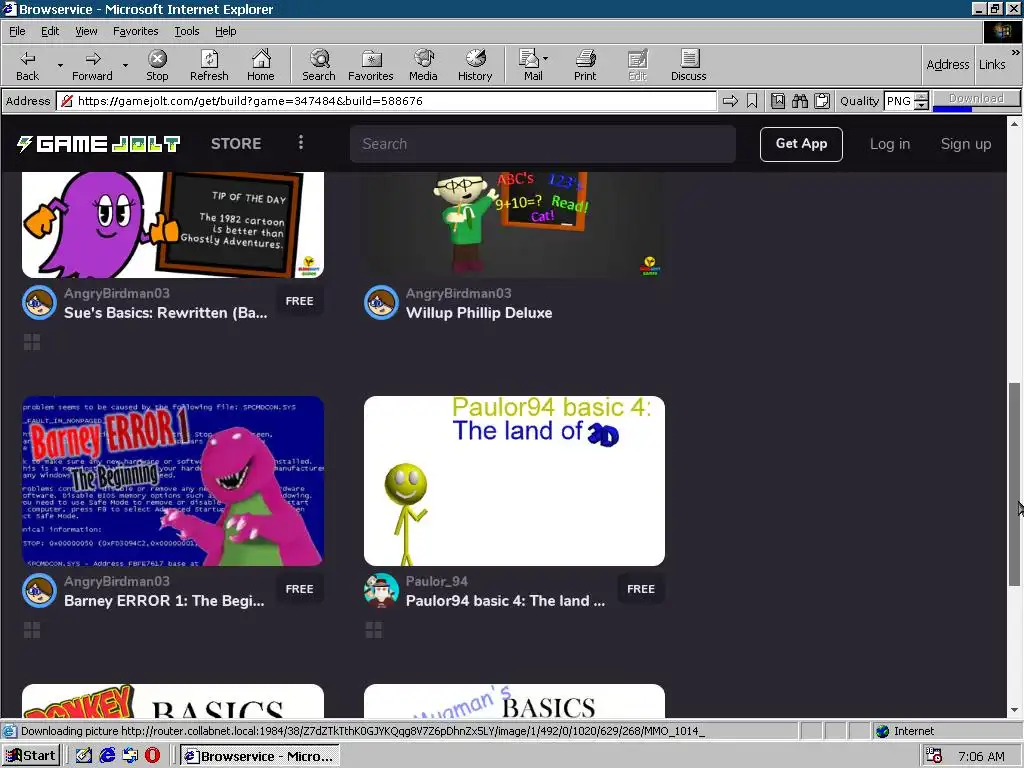Screen dimensions: 1024x768
Task: Open the Tools menu
Action: pyautogui.click(x=187, y=31)
